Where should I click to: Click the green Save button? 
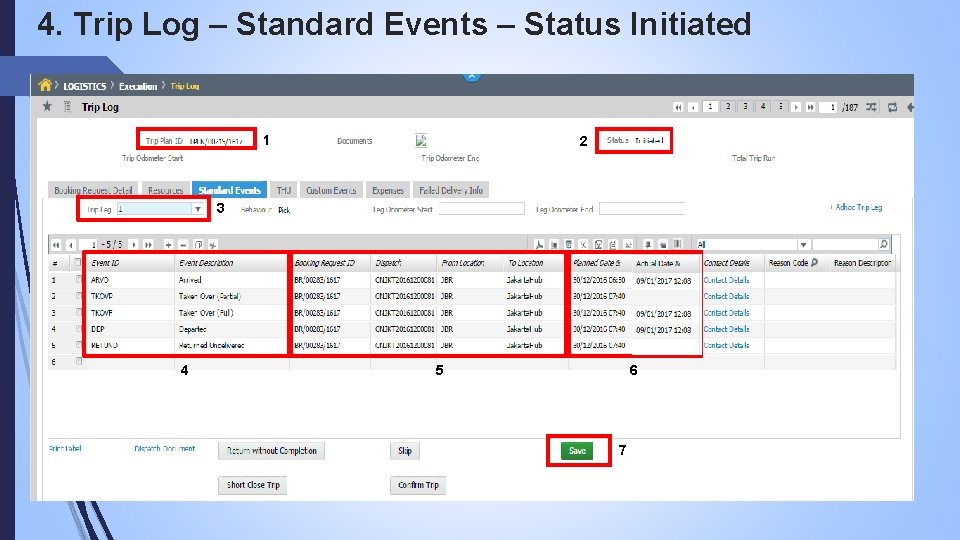(x=577, y=451)
